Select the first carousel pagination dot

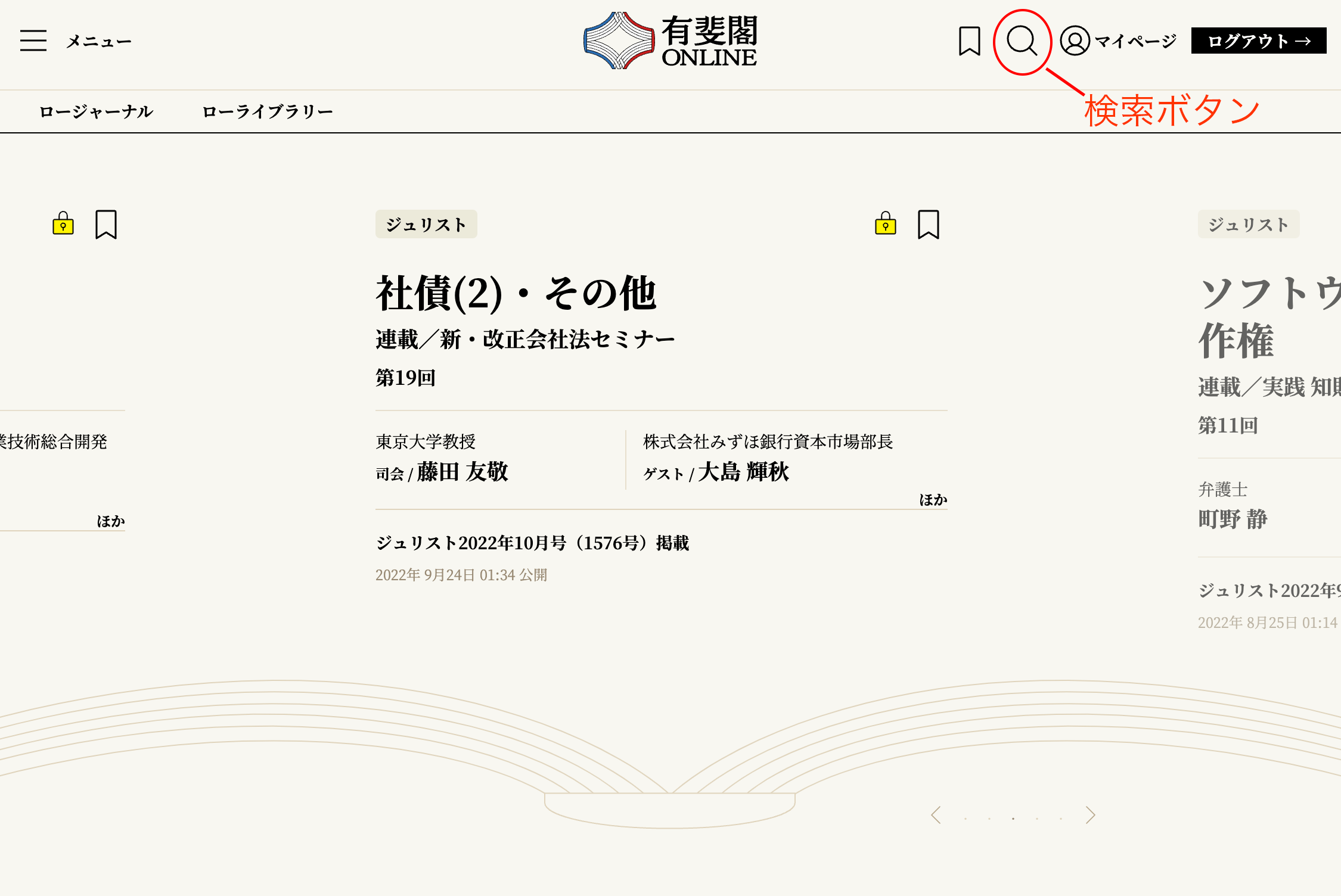(x=966, y=819)
